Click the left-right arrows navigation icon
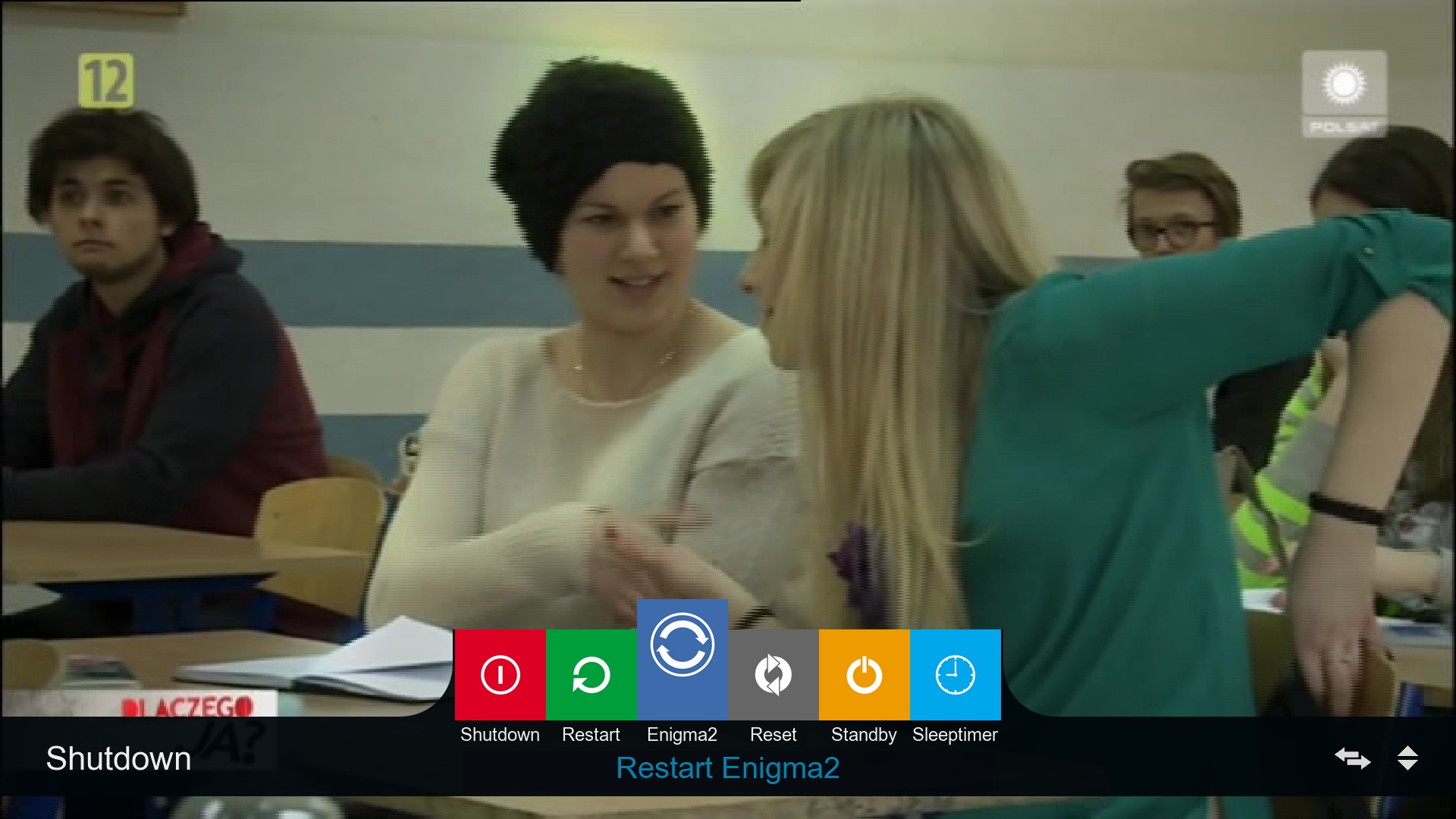1456x819 pixels. click(x=1352, y=758)
